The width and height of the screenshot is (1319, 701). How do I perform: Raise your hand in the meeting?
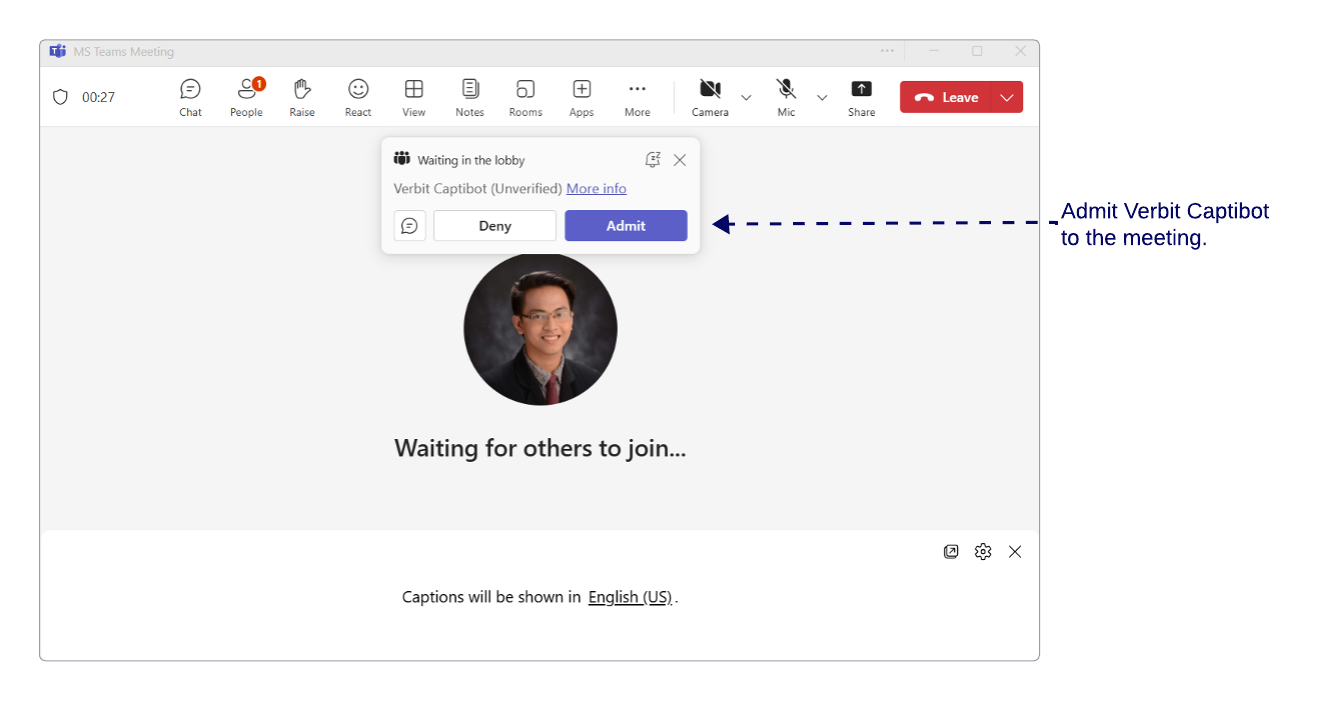click(x=302, y=97)
